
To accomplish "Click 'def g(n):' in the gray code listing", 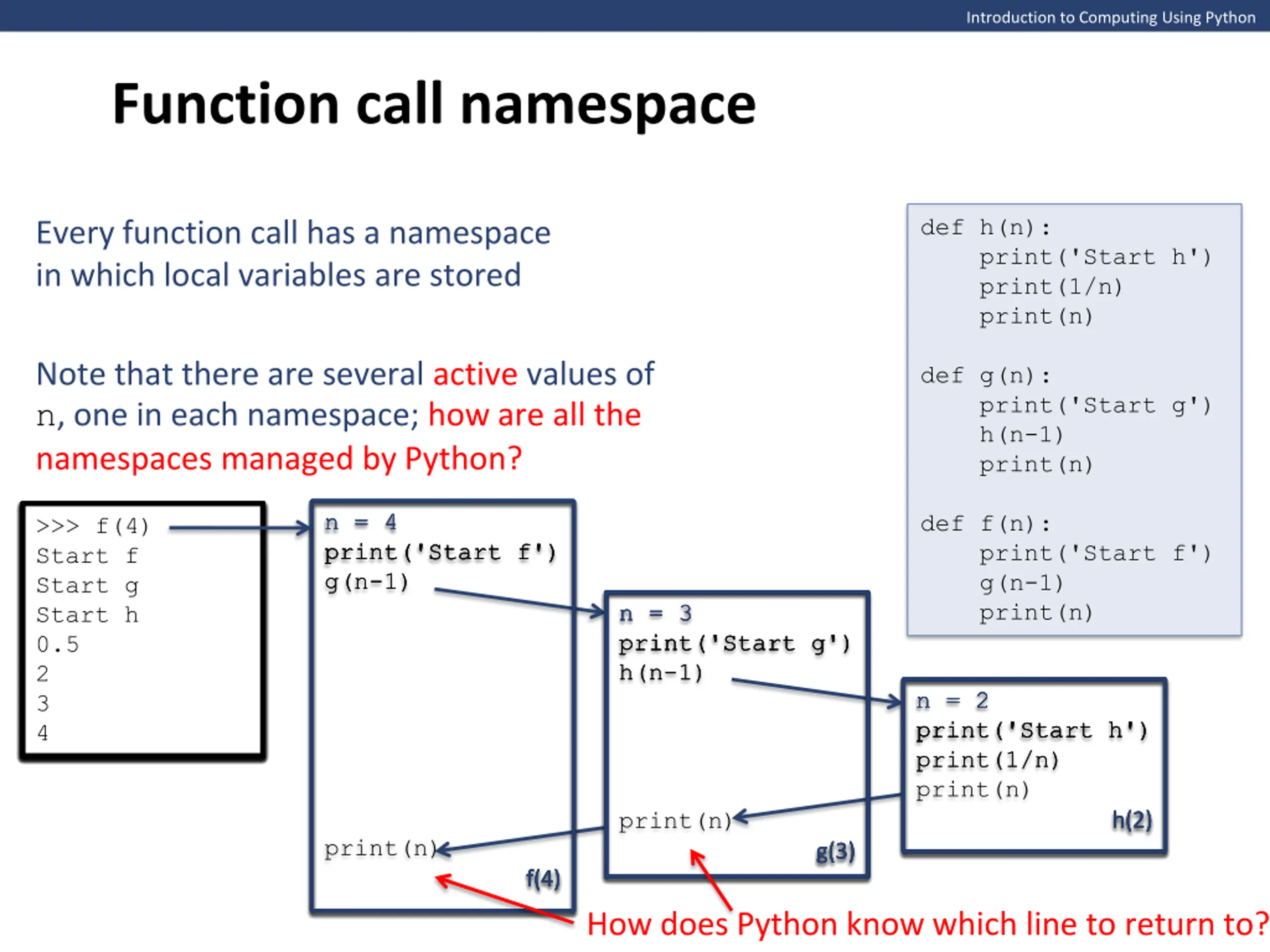I will [x=985, y=377].
